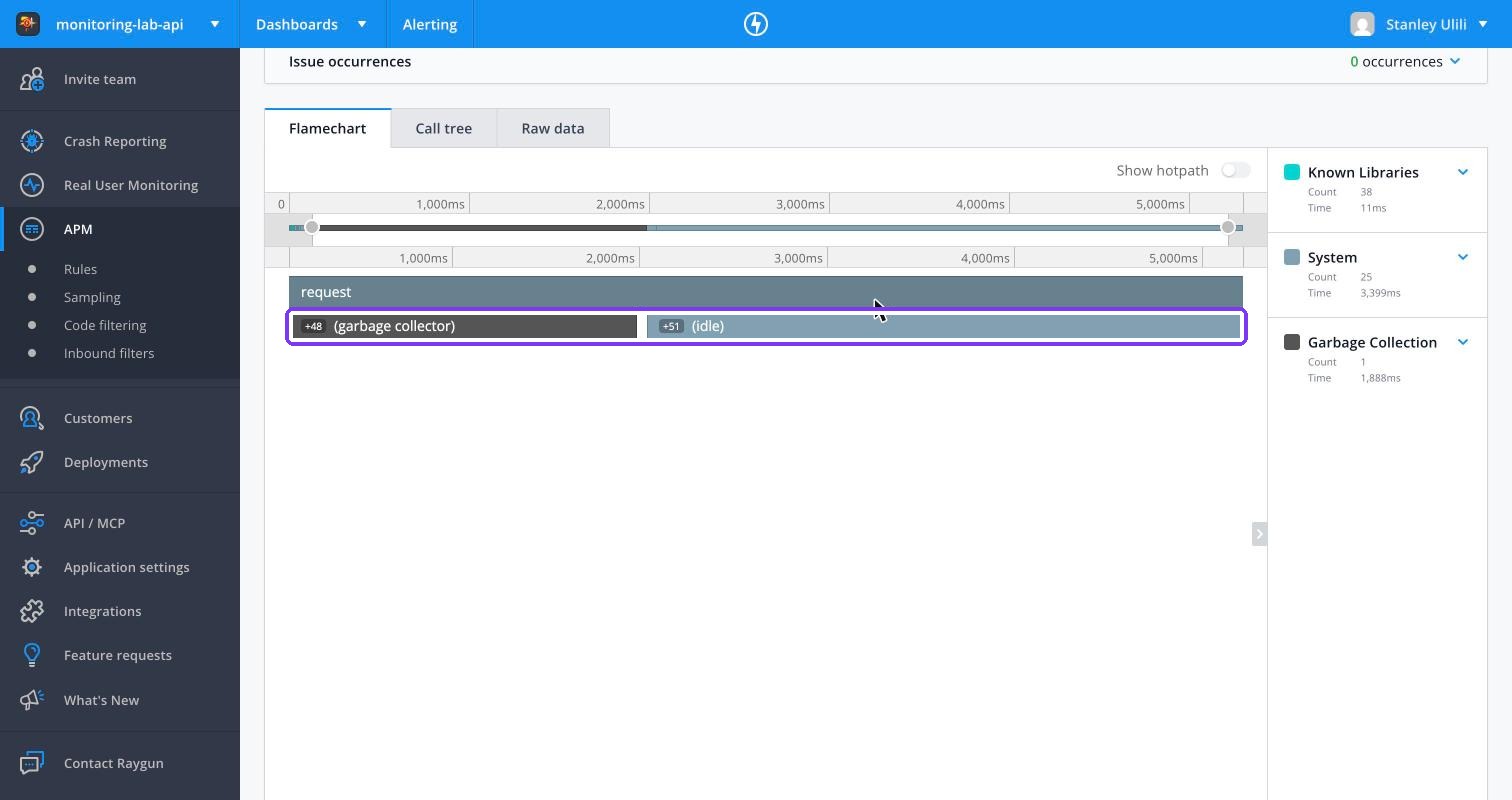Open the user menu dropdown arrow

[x=1483, y=24]
